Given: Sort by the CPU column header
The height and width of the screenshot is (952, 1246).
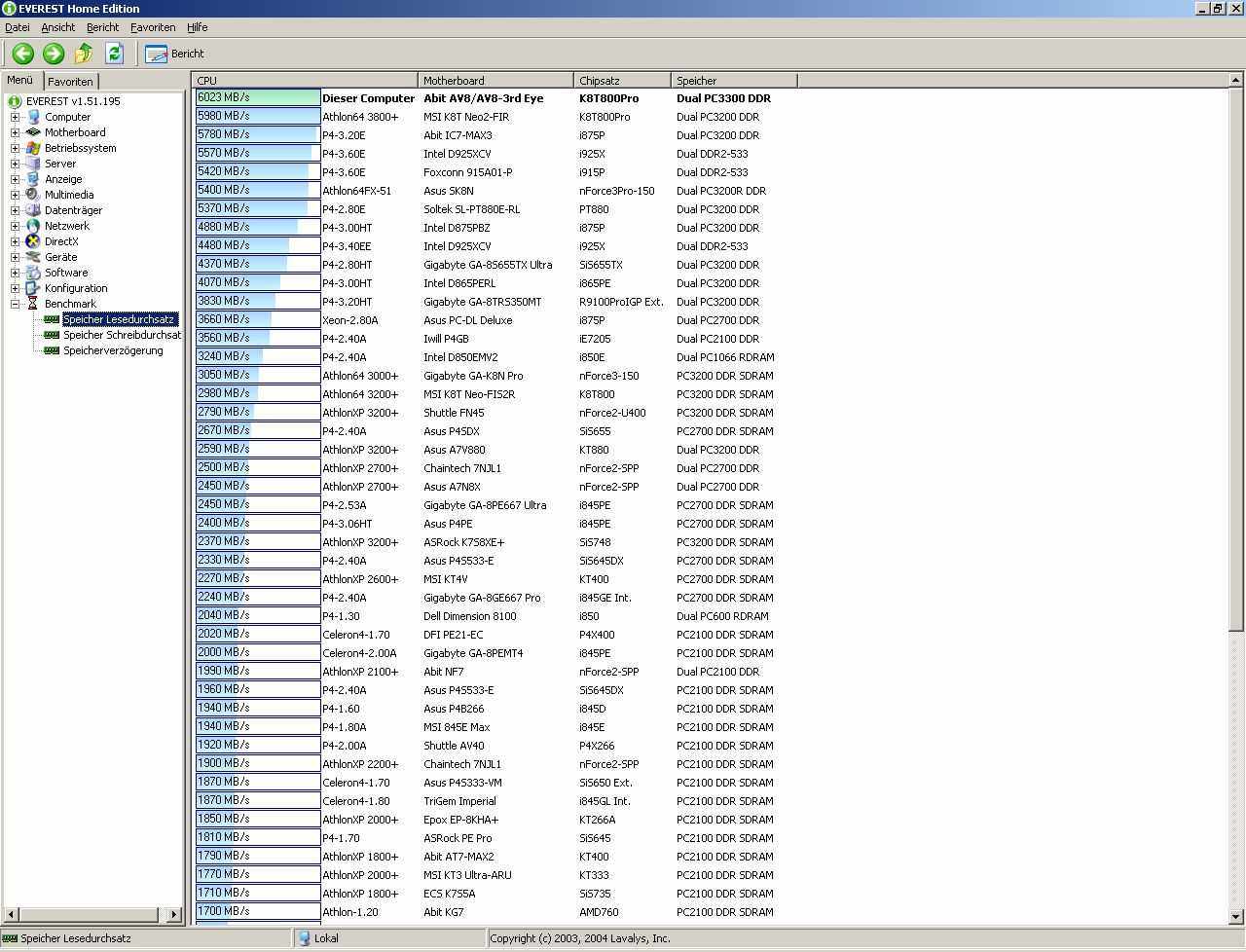Looking at the screenshot, I should [x=306, y=81].
